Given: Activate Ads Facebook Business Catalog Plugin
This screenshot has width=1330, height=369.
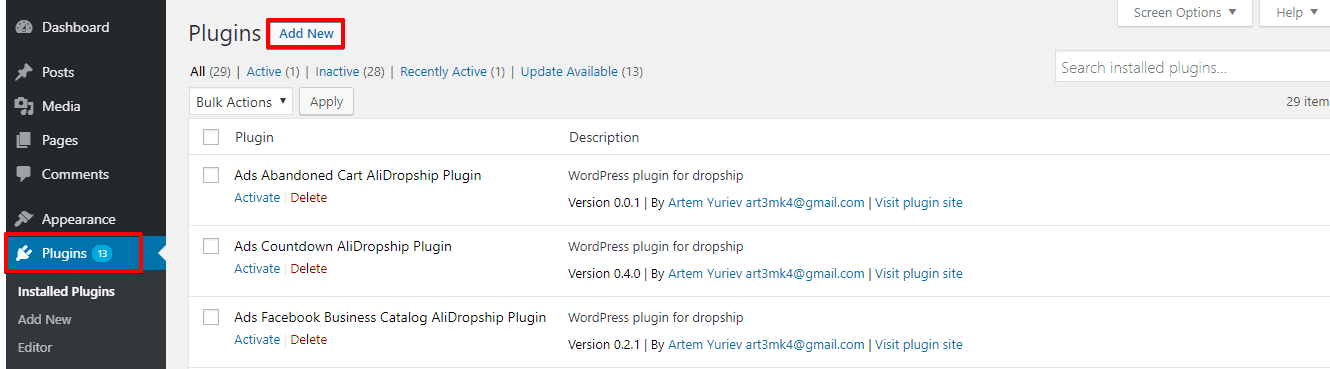Looking at the screenshot, I should pyautogui.click(x=257, y=340).
